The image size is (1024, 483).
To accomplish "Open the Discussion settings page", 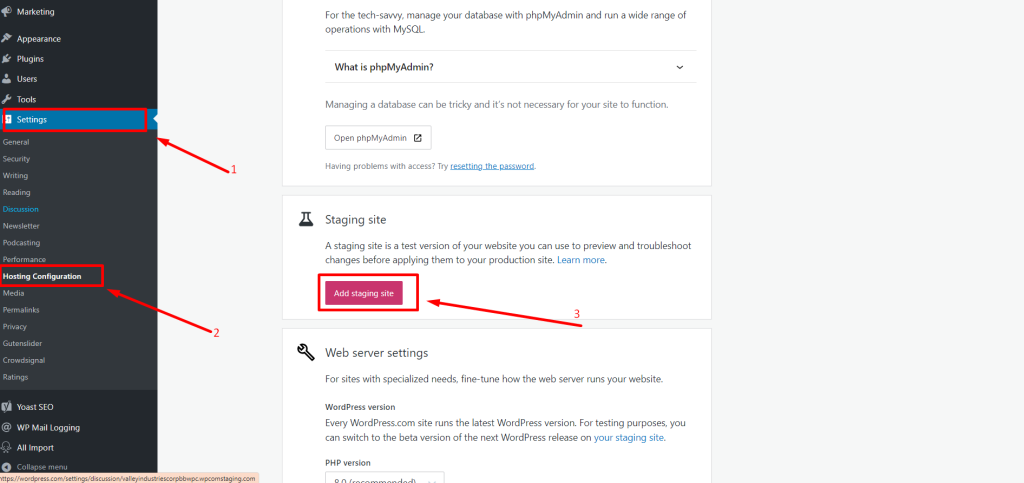I will (x=21, y=209).
